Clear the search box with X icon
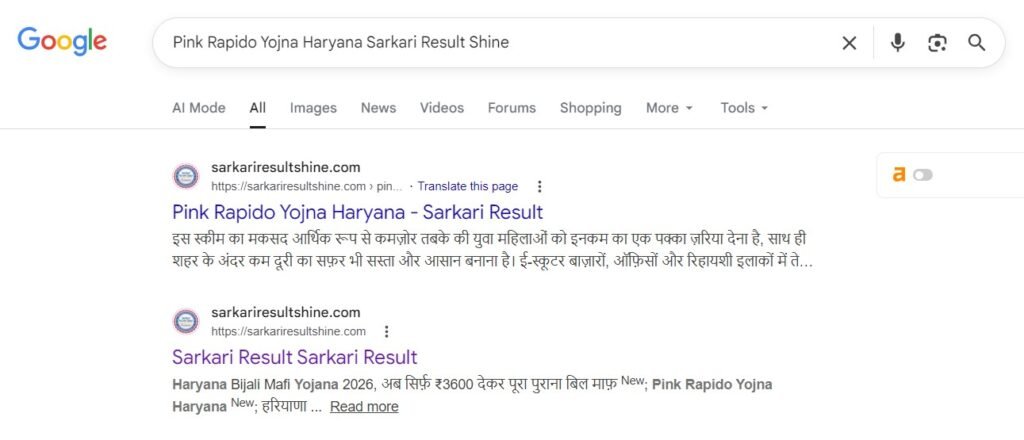This screenshot has height=440, width=1024. (x=849, y=43)
